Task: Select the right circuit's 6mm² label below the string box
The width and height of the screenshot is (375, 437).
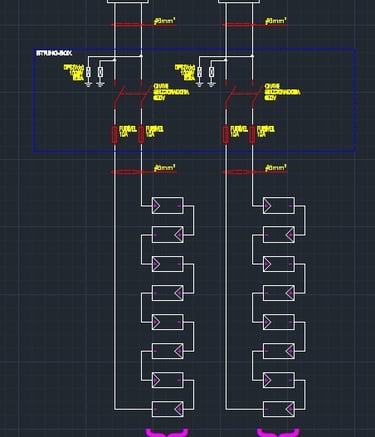Action: tap(276, 168)
